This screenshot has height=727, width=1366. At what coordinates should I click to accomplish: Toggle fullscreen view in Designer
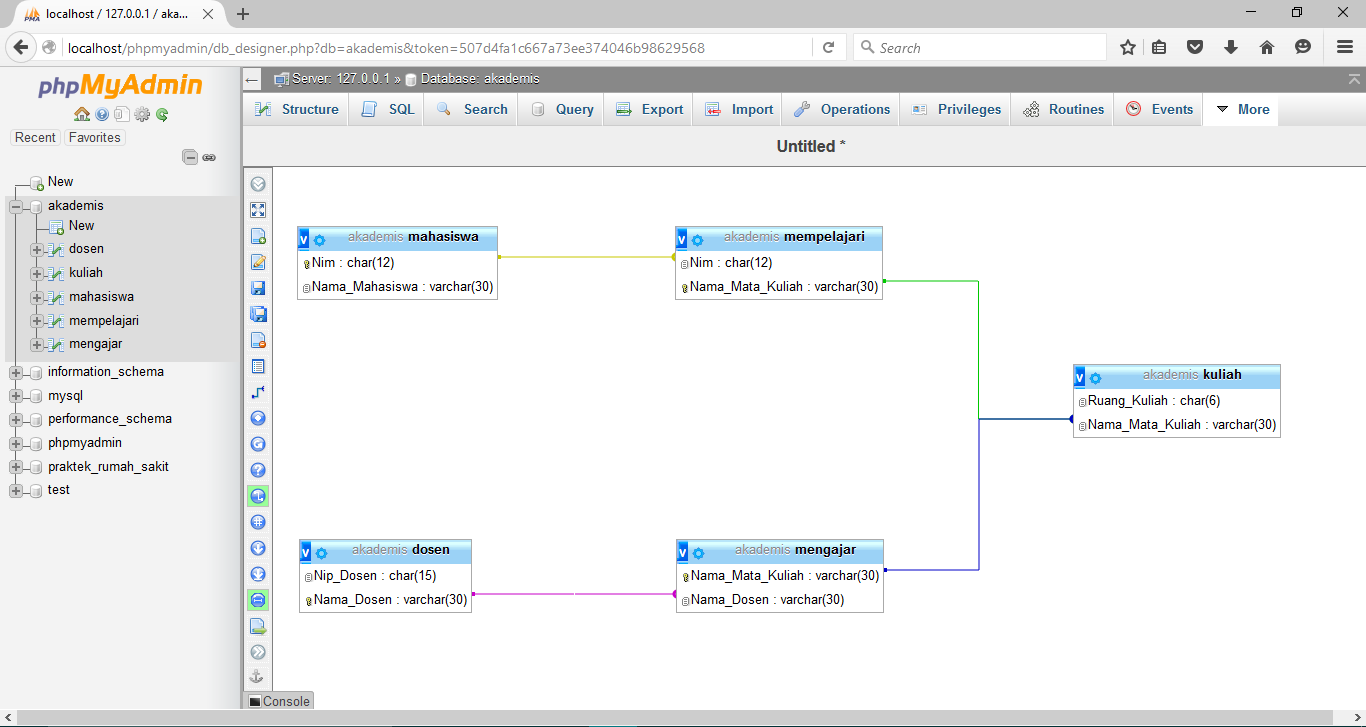point(258,210)
